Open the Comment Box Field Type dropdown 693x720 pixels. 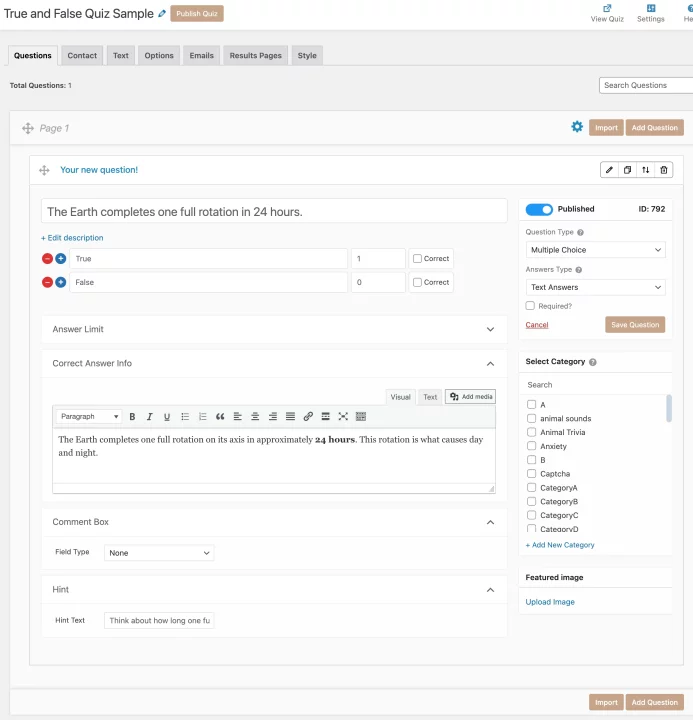pyautogui.click(x=160, y=553)
